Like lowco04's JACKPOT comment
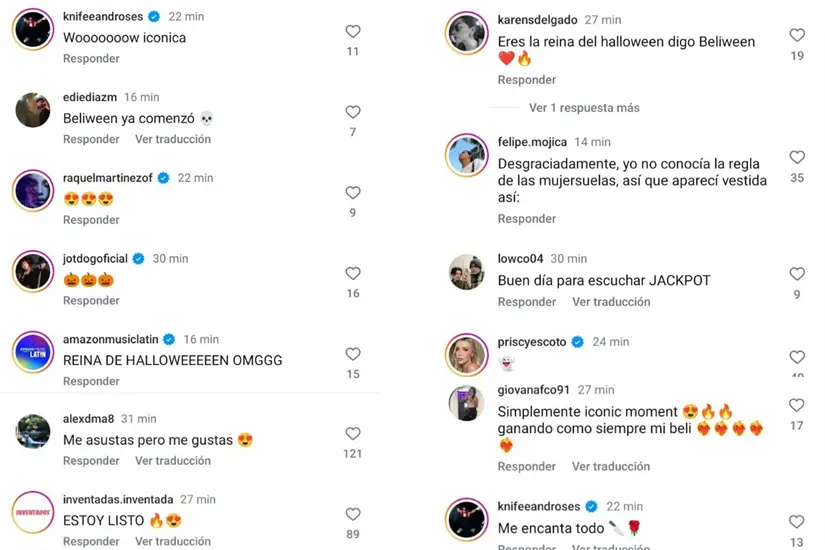This screenshot has width=825, height=550. 797,274
